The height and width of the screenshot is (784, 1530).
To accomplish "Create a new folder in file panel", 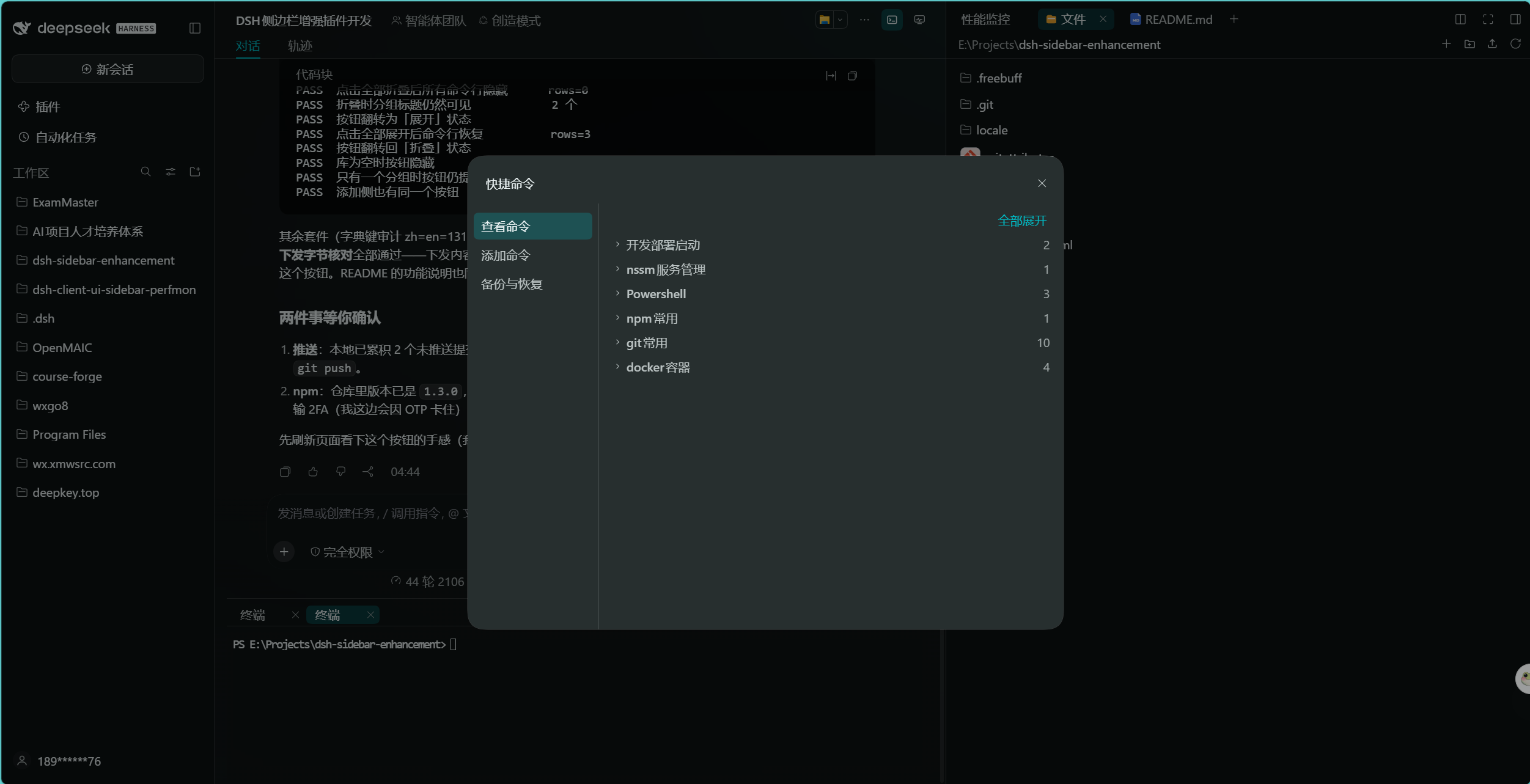I will [x=1469, y=44].
